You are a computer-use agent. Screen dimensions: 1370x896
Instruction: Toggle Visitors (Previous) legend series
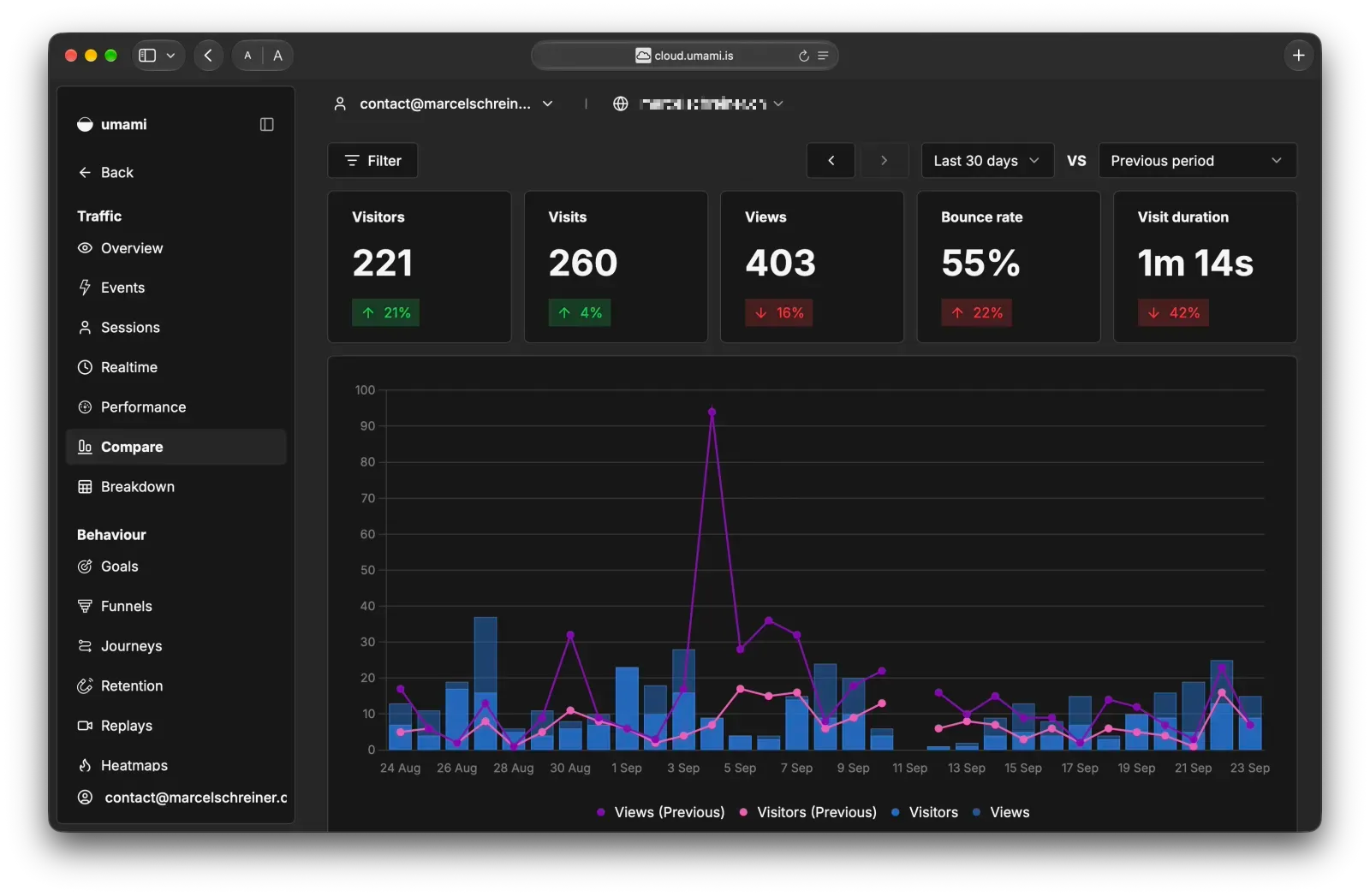[807, 812]
